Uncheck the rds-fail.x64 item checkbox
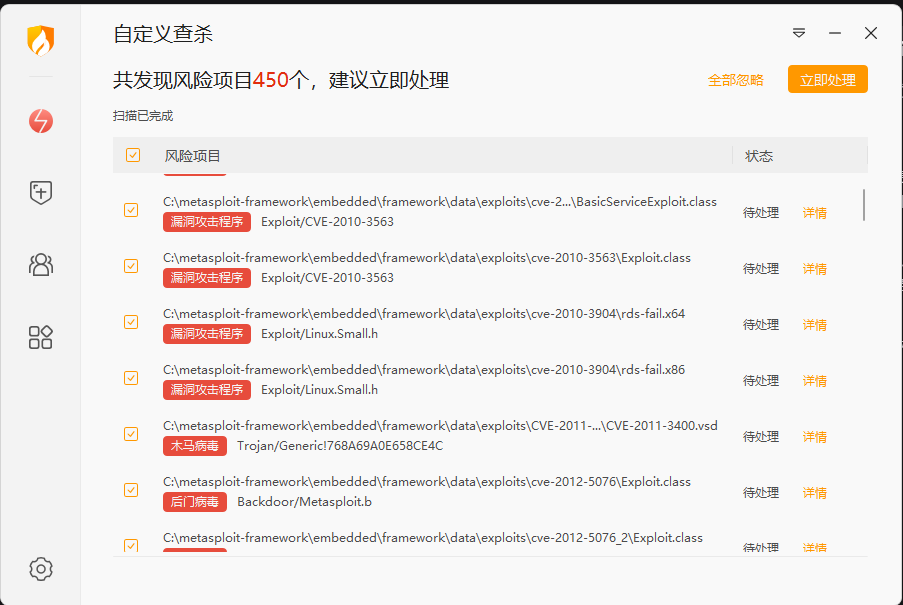903x605 pixels. [131, 322]
